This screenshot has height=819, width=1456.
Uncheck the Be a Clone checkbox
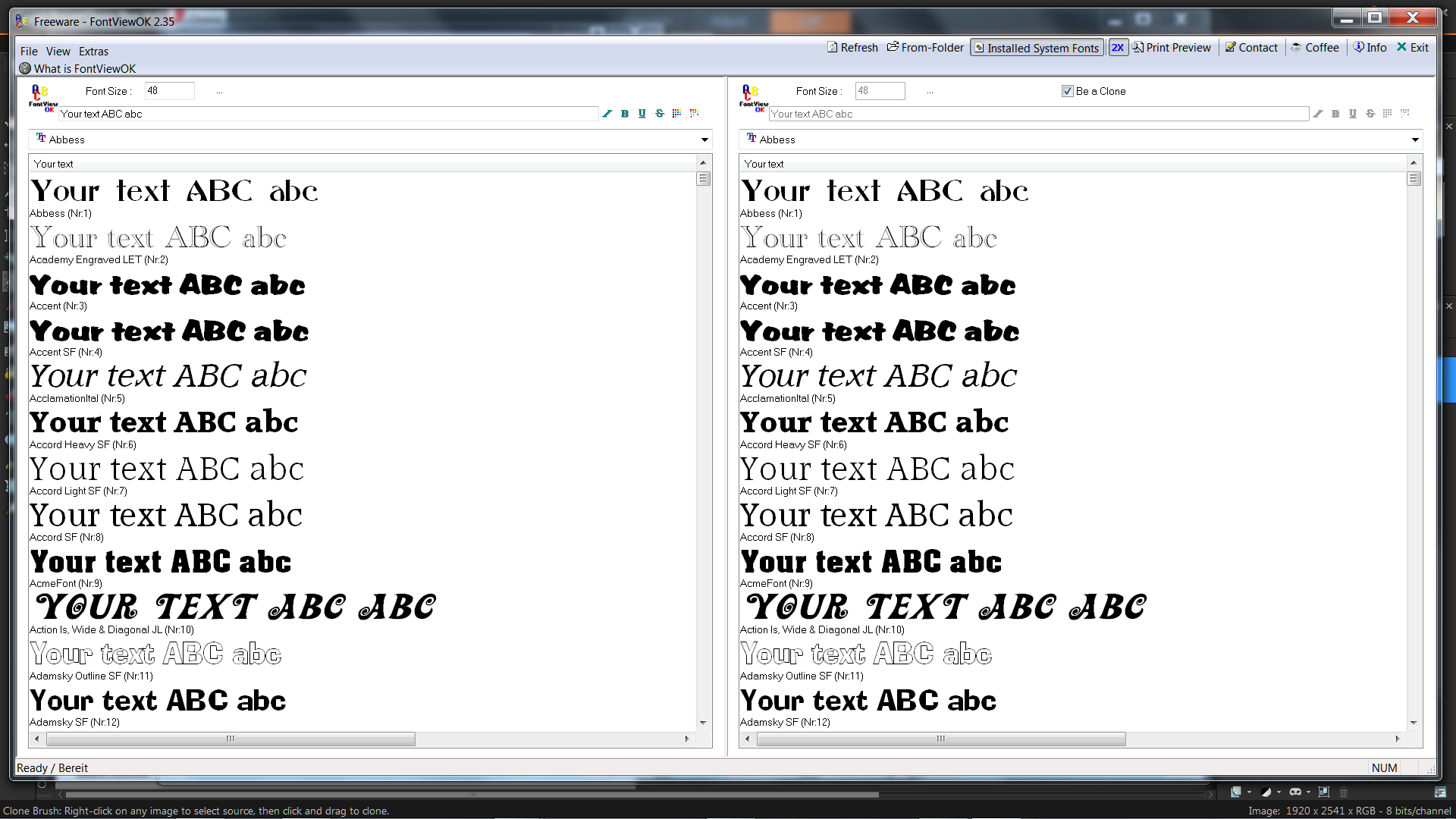tap(1068, 91)
